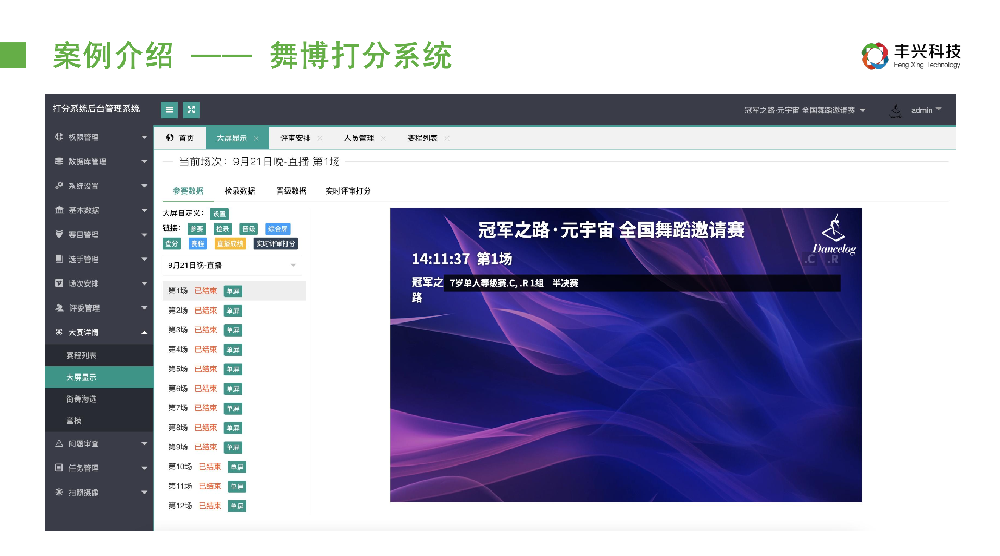Screen dimensions: 1000x556
Task: Click 单屏 button for 第4场
Action: click(233, 350)
